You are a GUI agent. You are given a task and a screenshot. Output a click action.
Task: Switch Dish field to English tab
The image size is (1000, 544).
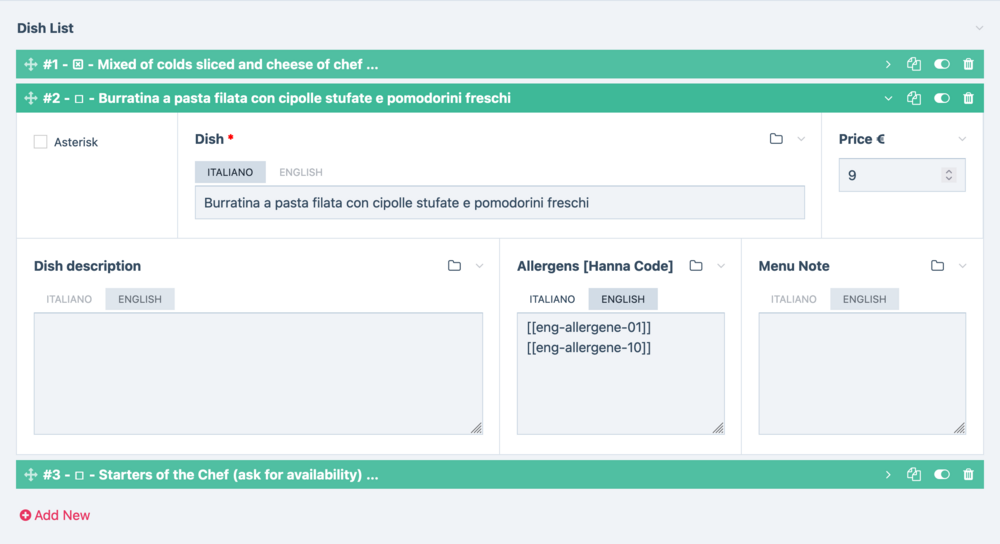click(300, 172)
